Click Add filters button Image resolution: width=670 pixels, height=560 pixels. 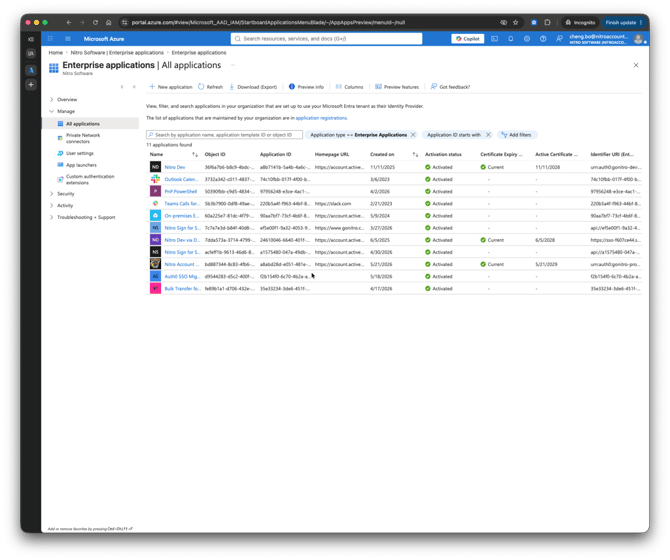pyautogui.click(x=517, y=135)
